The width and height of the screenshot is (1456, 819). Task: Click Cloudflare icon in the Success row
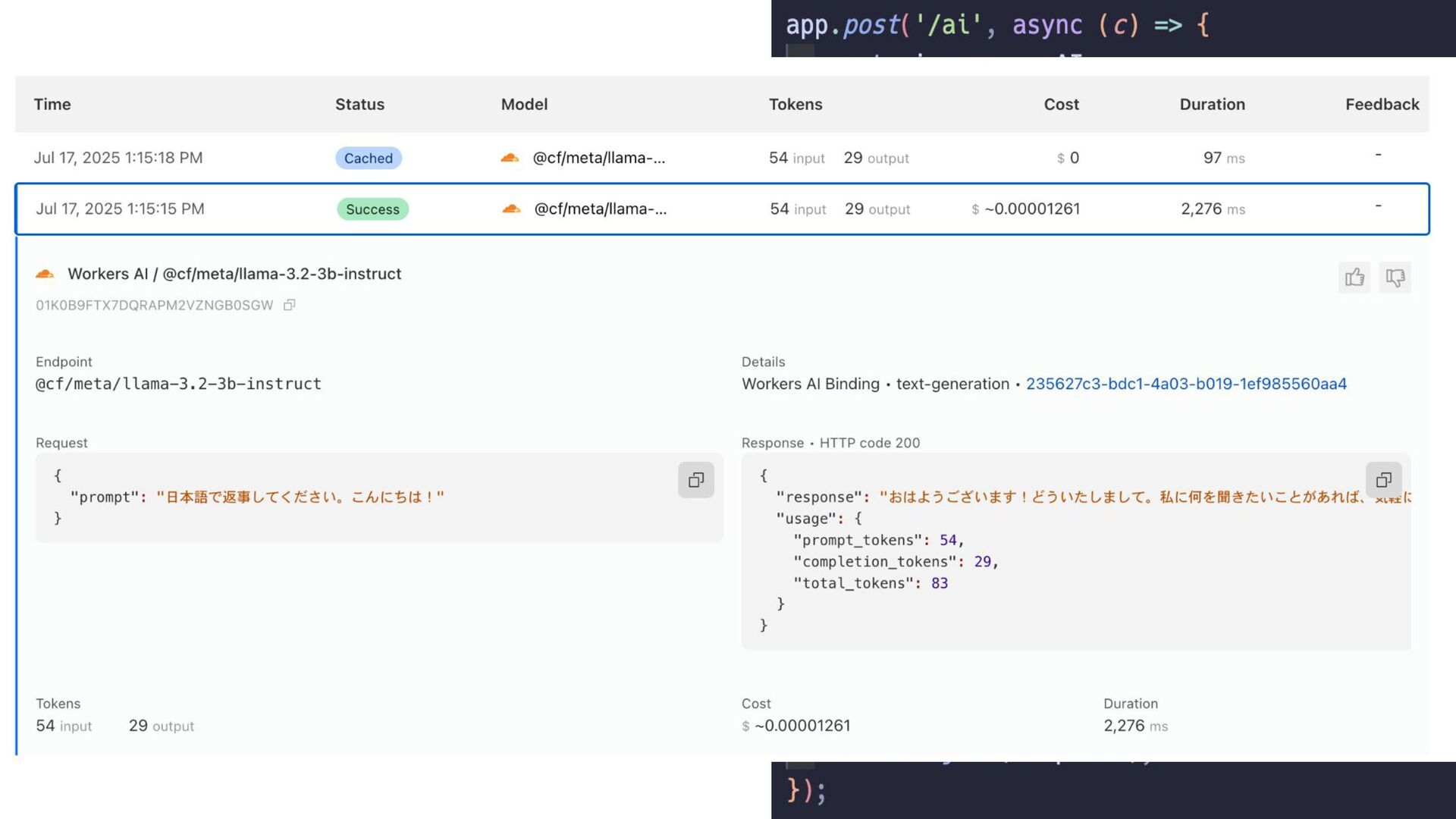tap(511, 209)
